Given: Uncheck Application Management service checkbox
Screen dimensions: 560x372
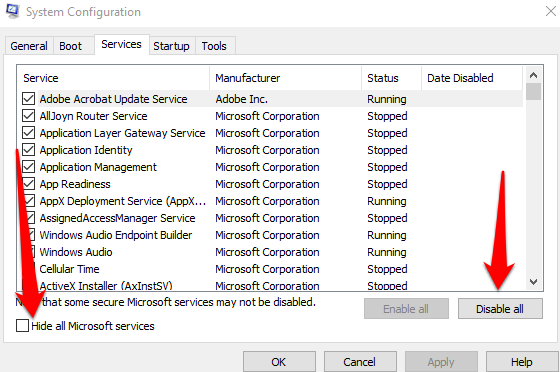Looking at the screenshot, I should click(29, 167).
